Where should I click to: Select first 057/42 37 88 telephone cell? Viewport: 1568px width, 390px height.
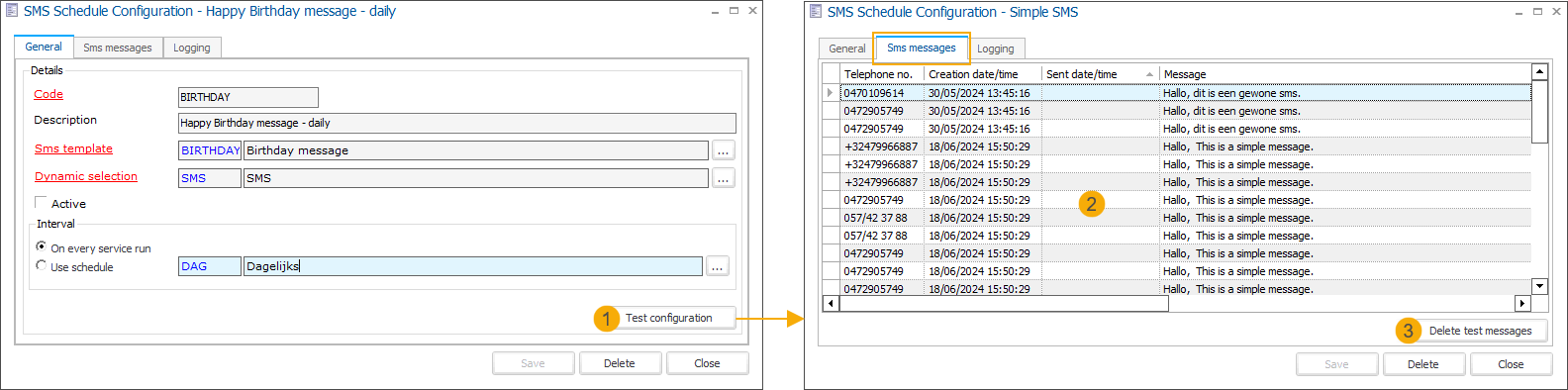[x=882, y=218]
